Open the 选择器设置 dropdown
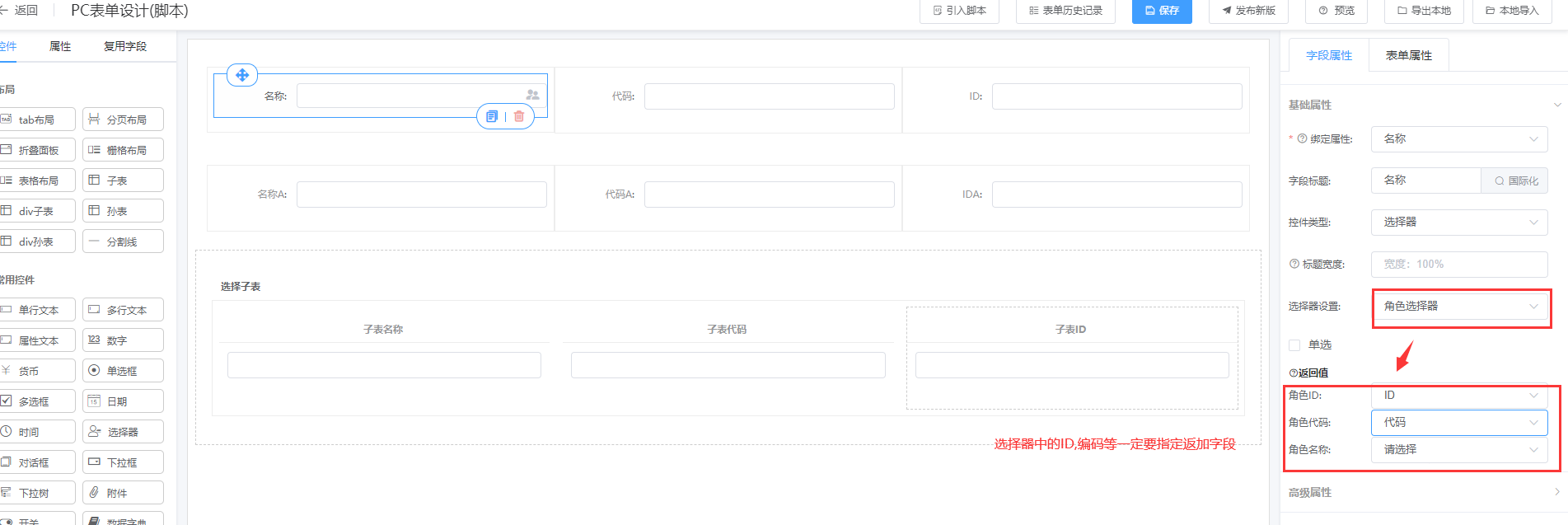Viewport: 1568px width, 525px height. point(1459,306)
